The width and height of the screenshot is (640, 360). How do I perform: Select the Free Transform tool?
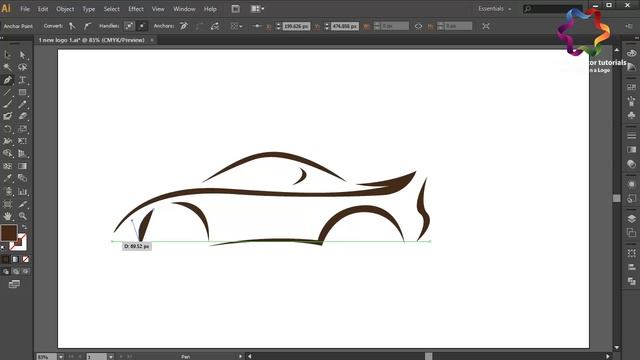23,141
